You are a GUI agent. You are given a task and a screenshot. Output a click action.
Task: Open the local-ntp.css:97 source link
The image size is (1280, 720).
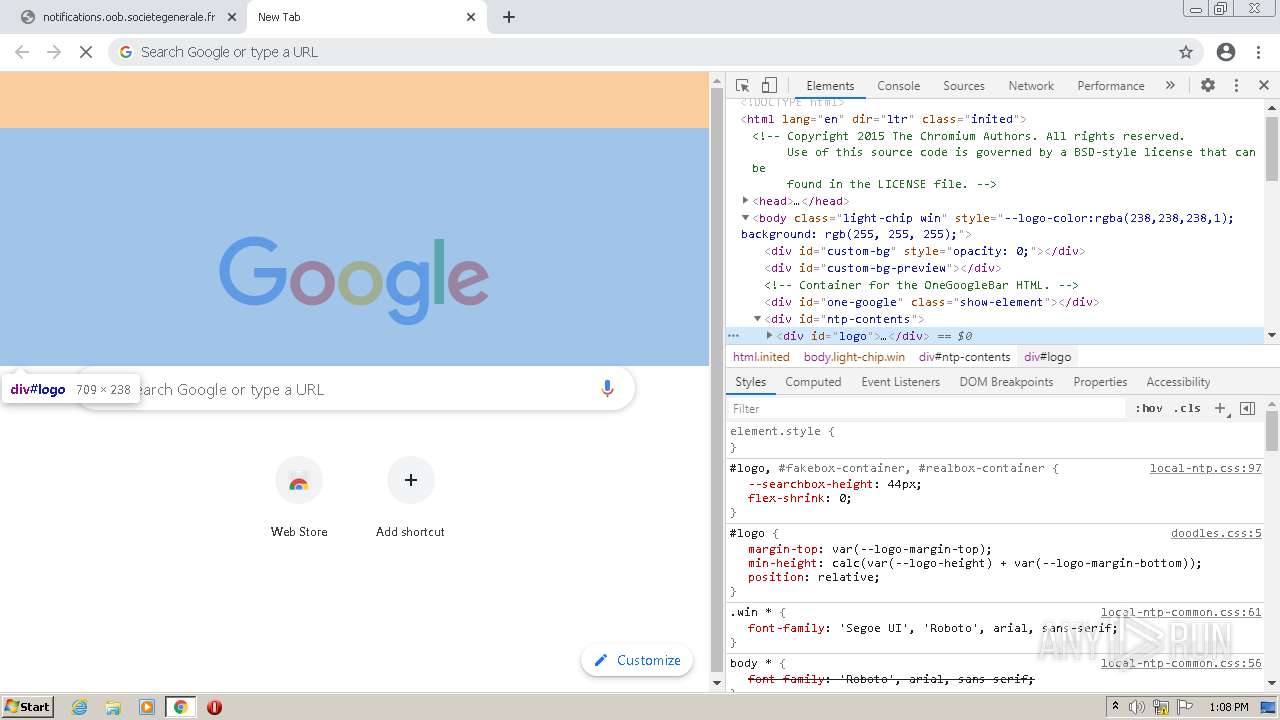coord(1205,468)
